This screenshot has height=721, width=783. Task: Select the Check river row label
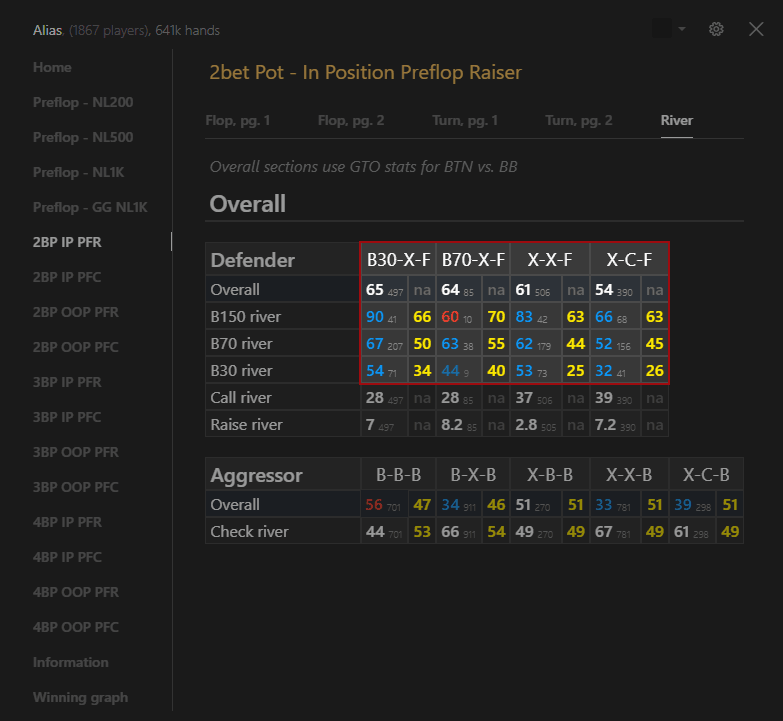tap(249, 531)
